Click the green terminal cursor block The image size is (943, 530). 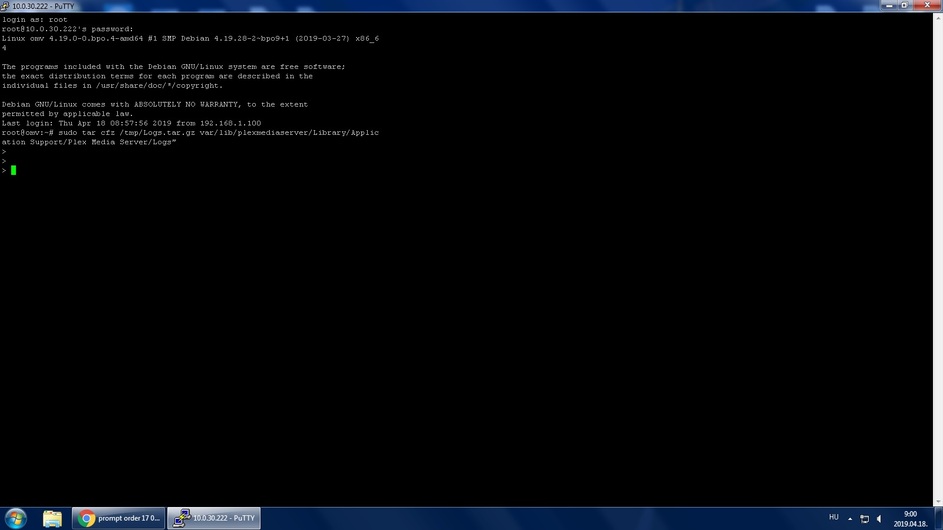(x=13, y=170)
